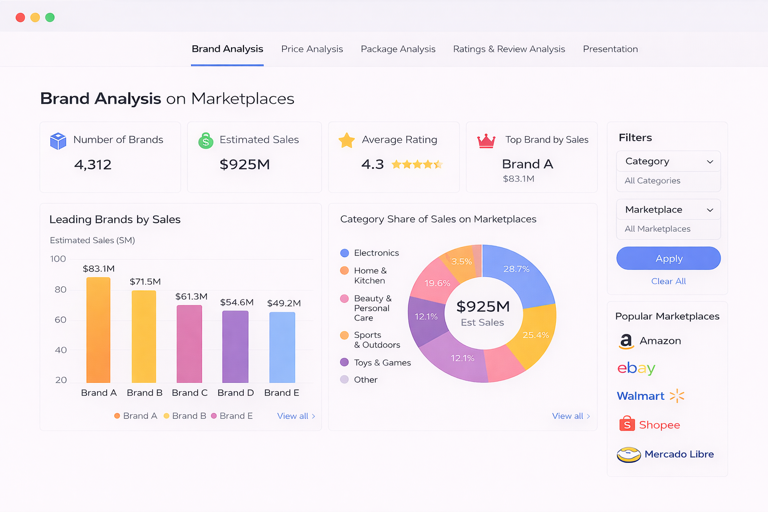Select the Mercado Libre marketplace icon
Image resolution: width=768 pixels, height=512 pixels.
(x=628, y=455)
